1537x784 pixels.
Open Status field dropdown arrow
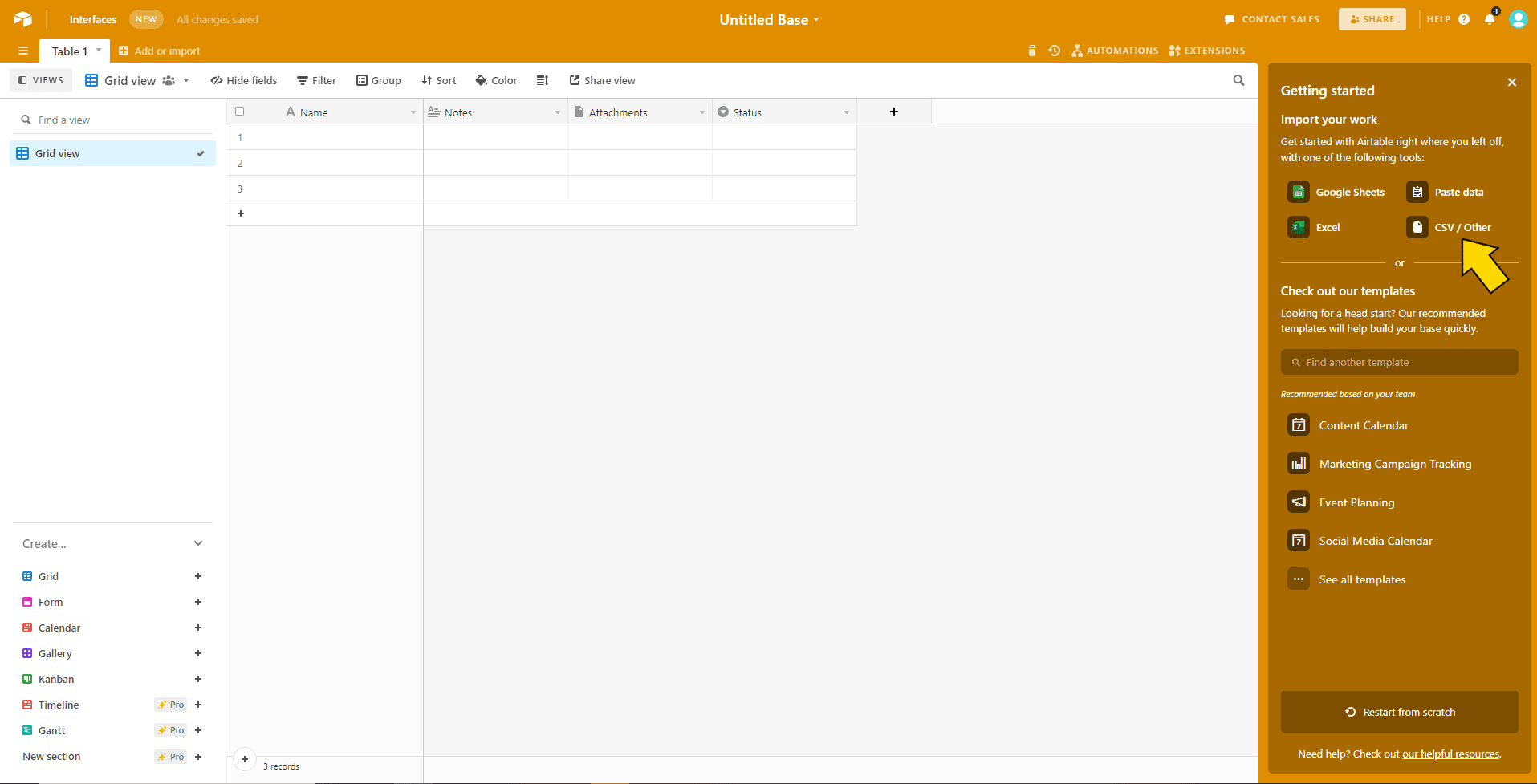[x=847, y=112]
